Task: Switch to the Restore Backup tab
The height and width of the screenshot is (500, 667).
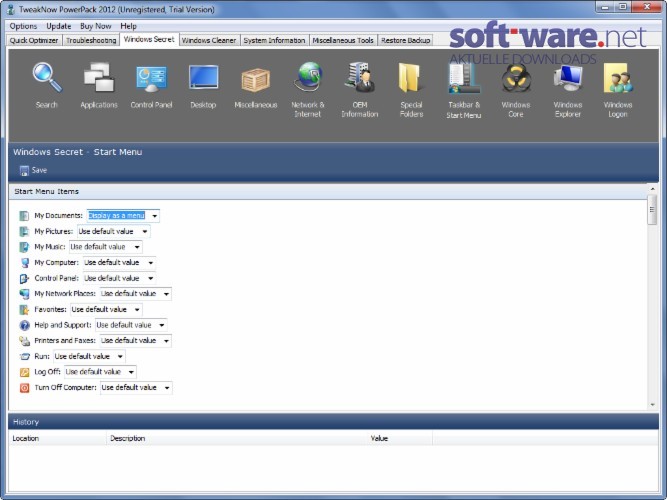Action: coord(405,40)
